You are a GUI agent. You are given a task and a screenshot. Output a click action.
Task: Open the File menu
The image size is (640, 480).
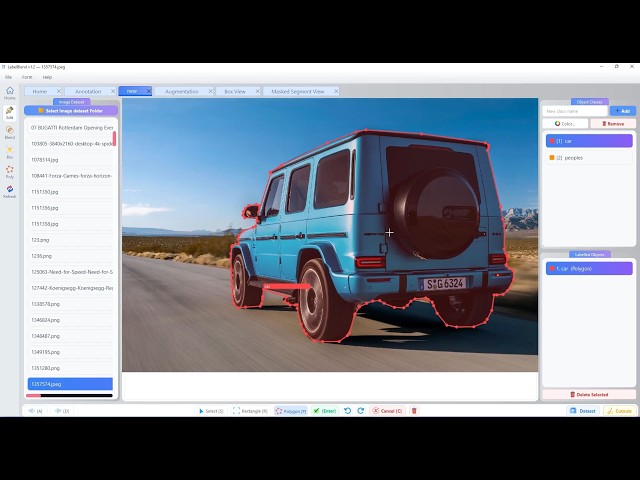(x=8, y=77)
